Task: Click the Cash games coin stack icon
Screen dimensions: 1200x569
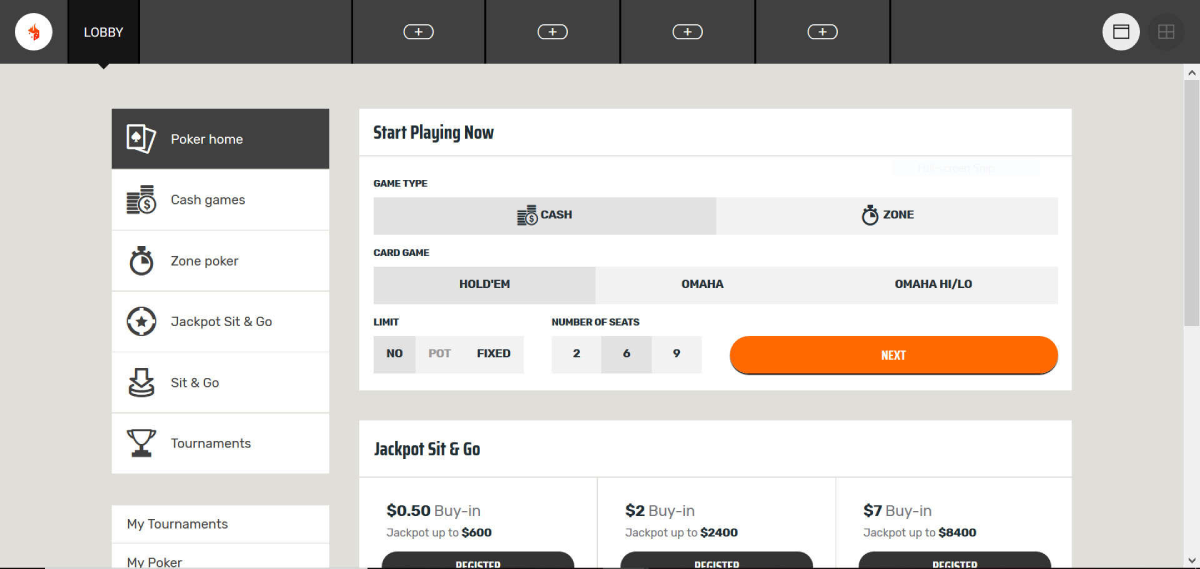Action: 141,200
